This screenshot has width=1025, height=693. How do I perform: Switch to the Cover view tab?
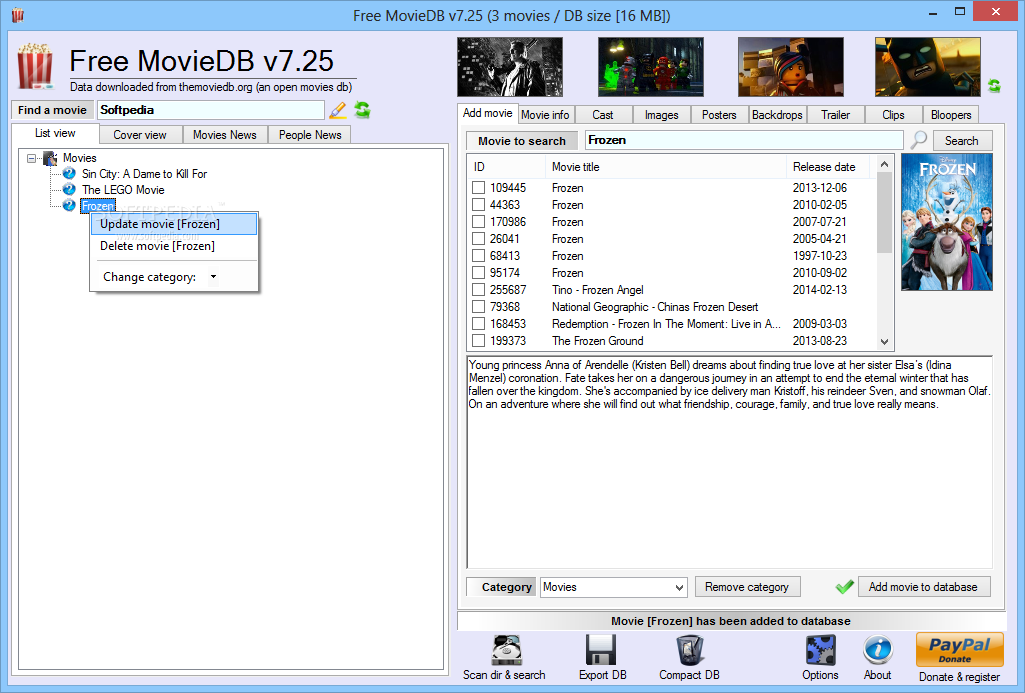pos(140,135)
